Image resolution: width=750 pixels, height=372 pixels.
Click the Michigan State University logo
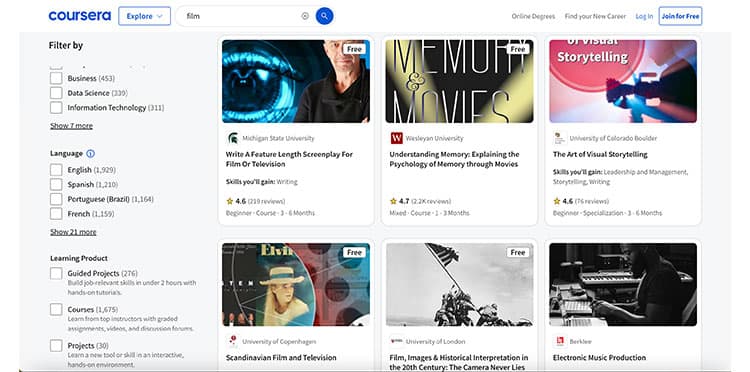(233, 139)
